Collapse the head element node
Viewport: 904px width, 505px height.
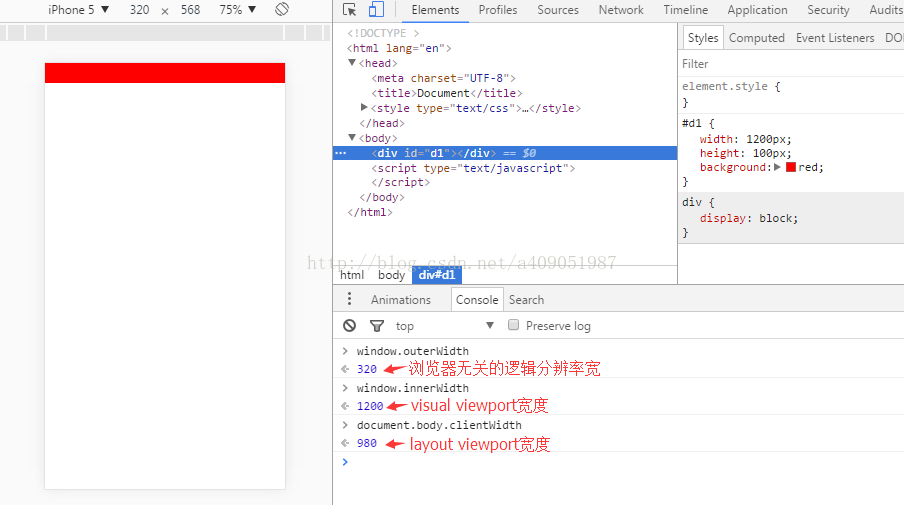tap(352, 63)
